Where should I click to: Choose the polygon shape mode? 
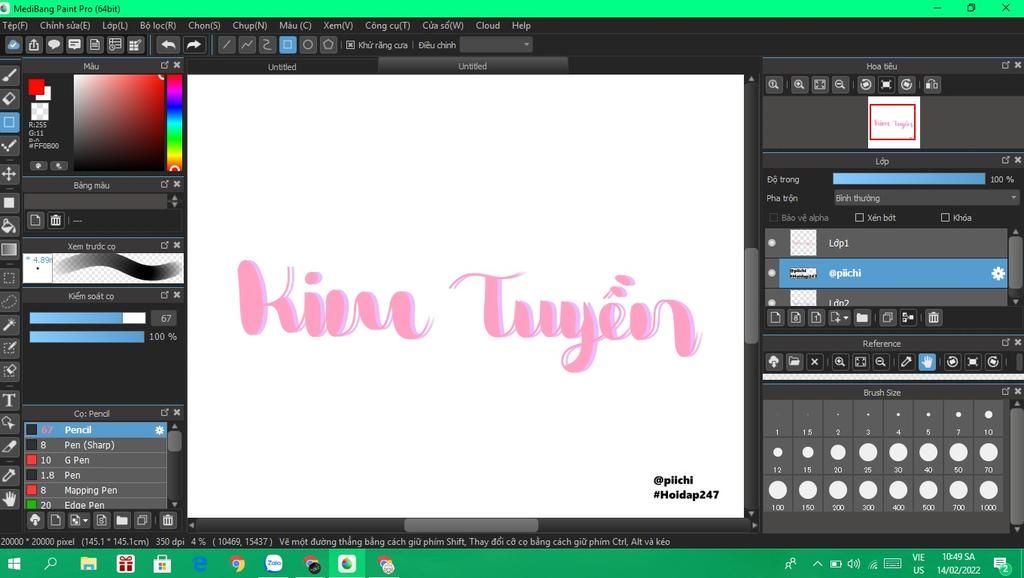328,44
